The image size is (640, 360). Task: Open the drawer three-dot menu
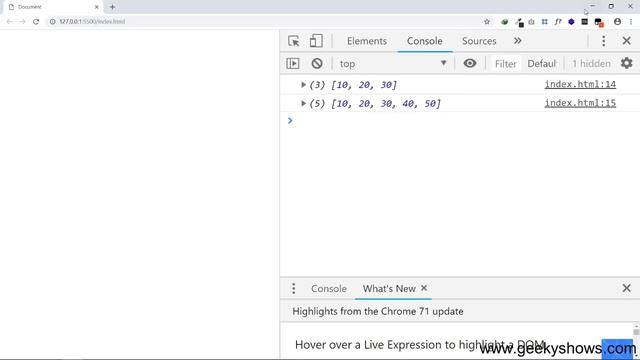[293, 289]
